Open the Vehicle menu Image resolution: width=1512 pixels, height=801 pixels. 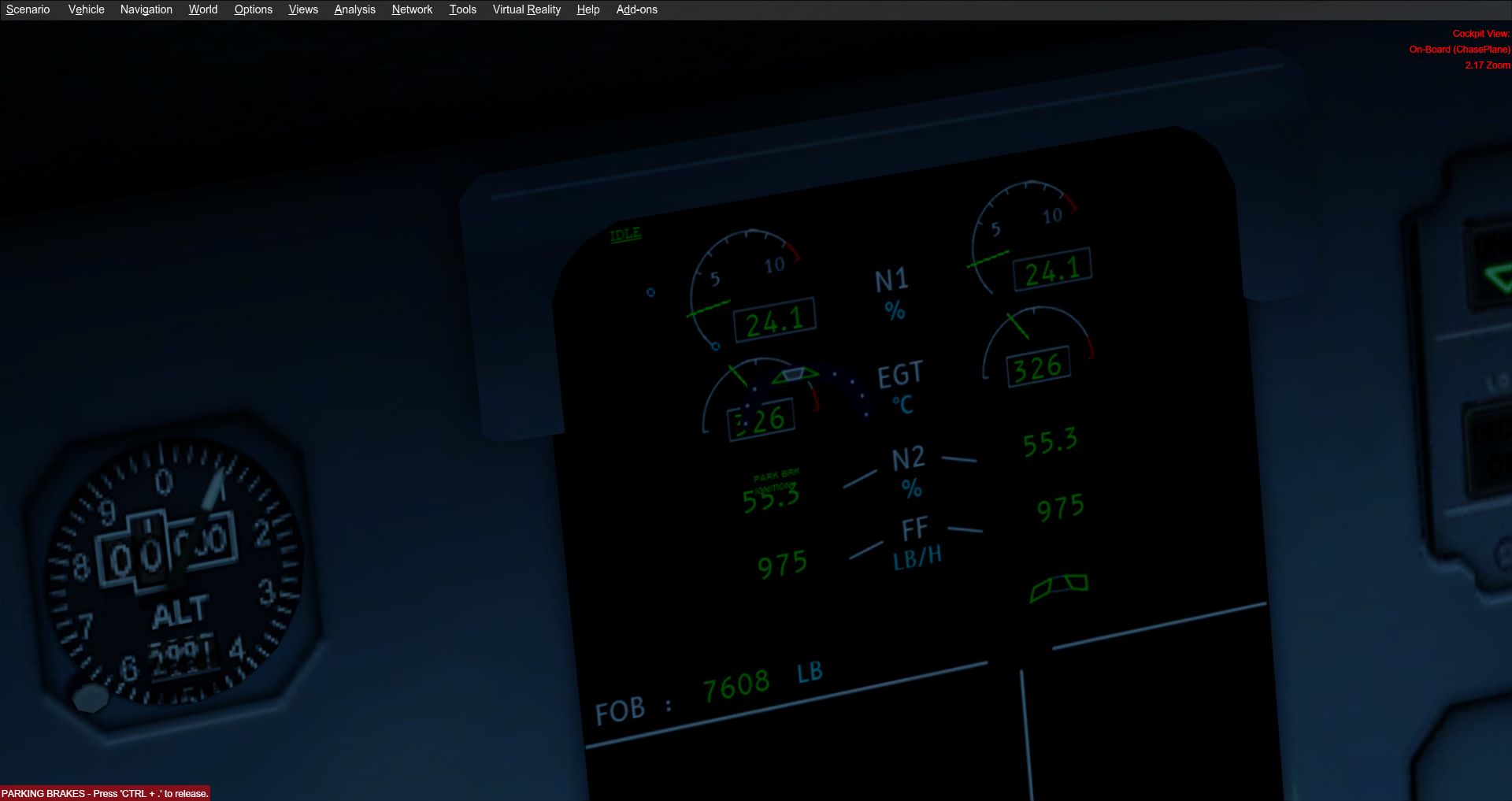click(x=86, y=9)
